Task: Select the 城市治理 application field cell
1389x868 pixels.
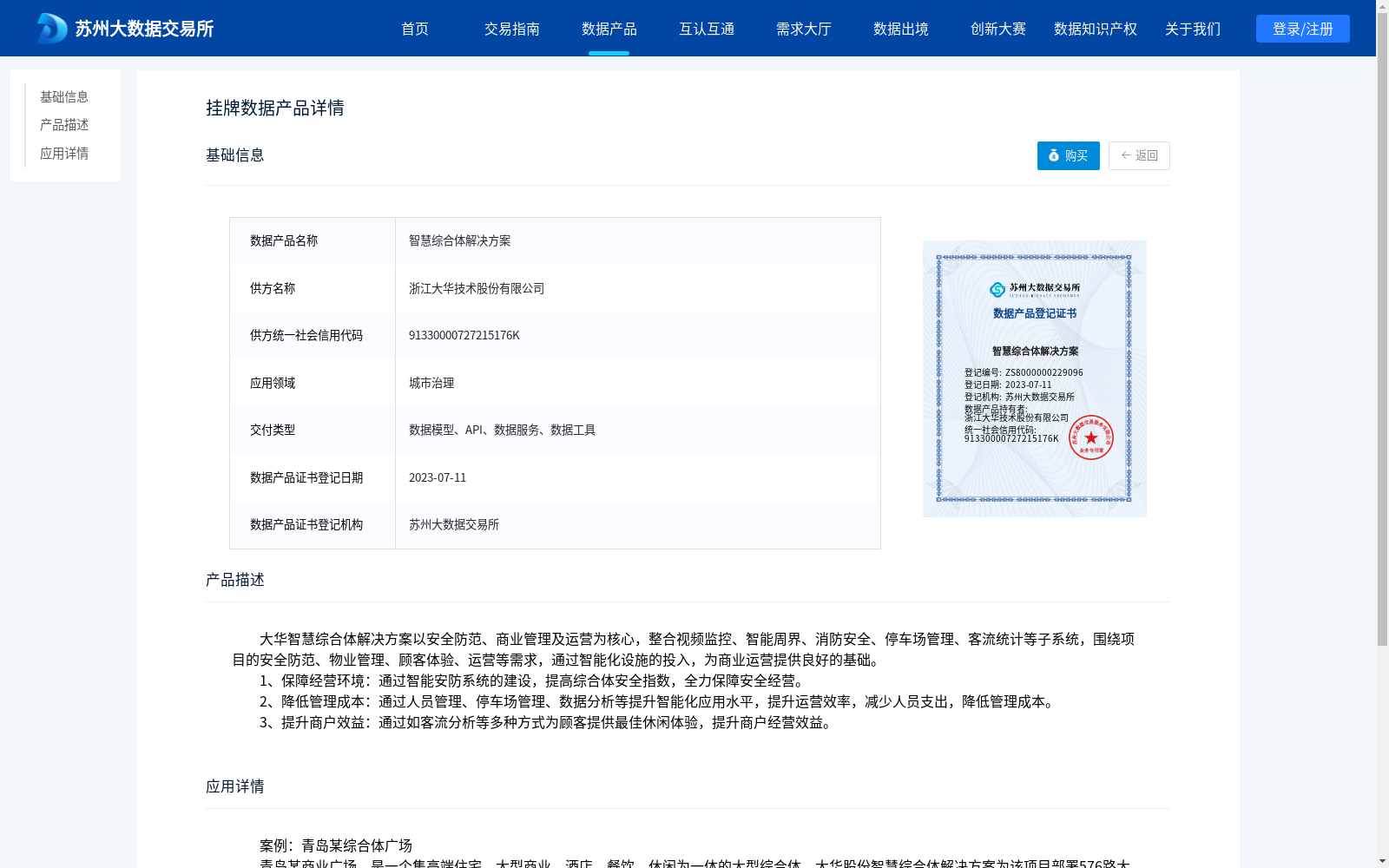Action: click(638, 383)
